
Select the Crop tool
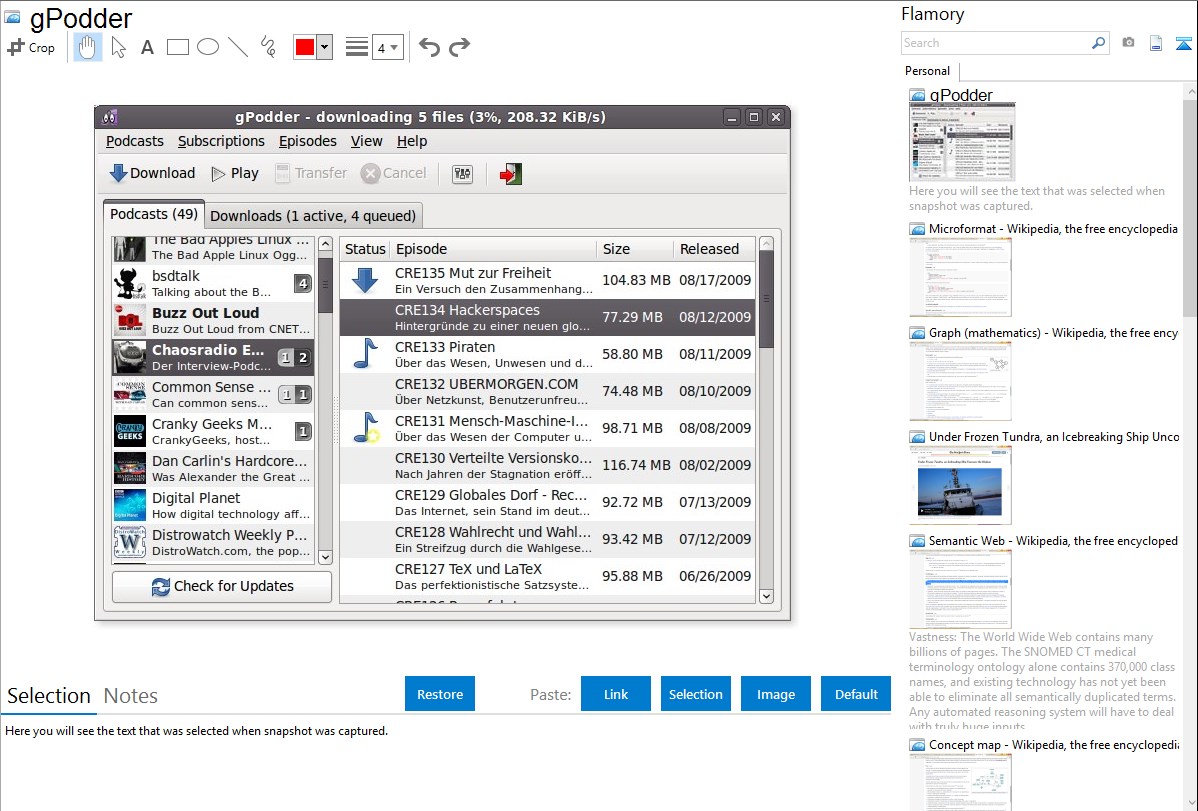[x=31, y=47]
